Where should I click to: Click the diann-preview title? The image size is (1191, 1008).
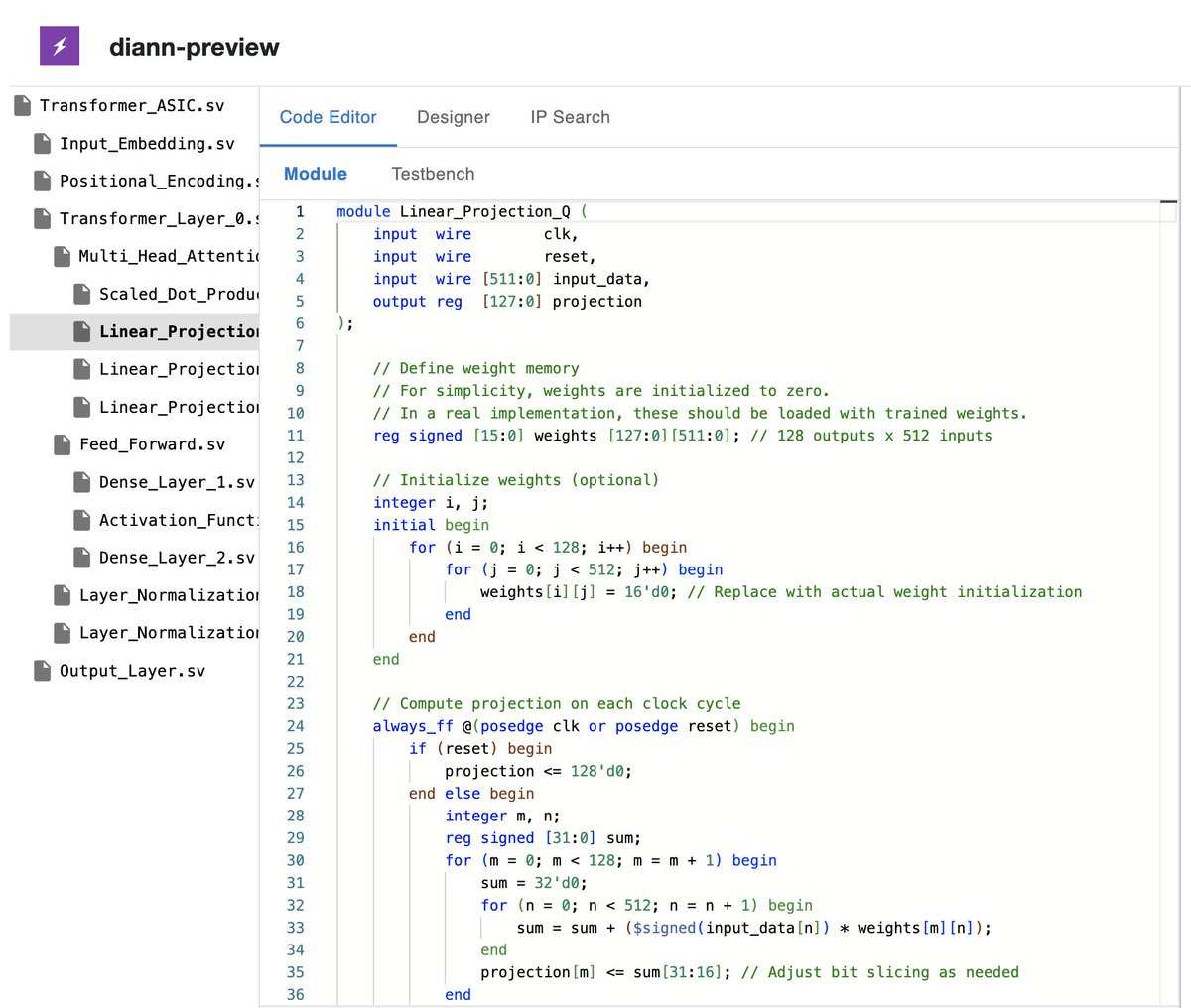point(195,47)
